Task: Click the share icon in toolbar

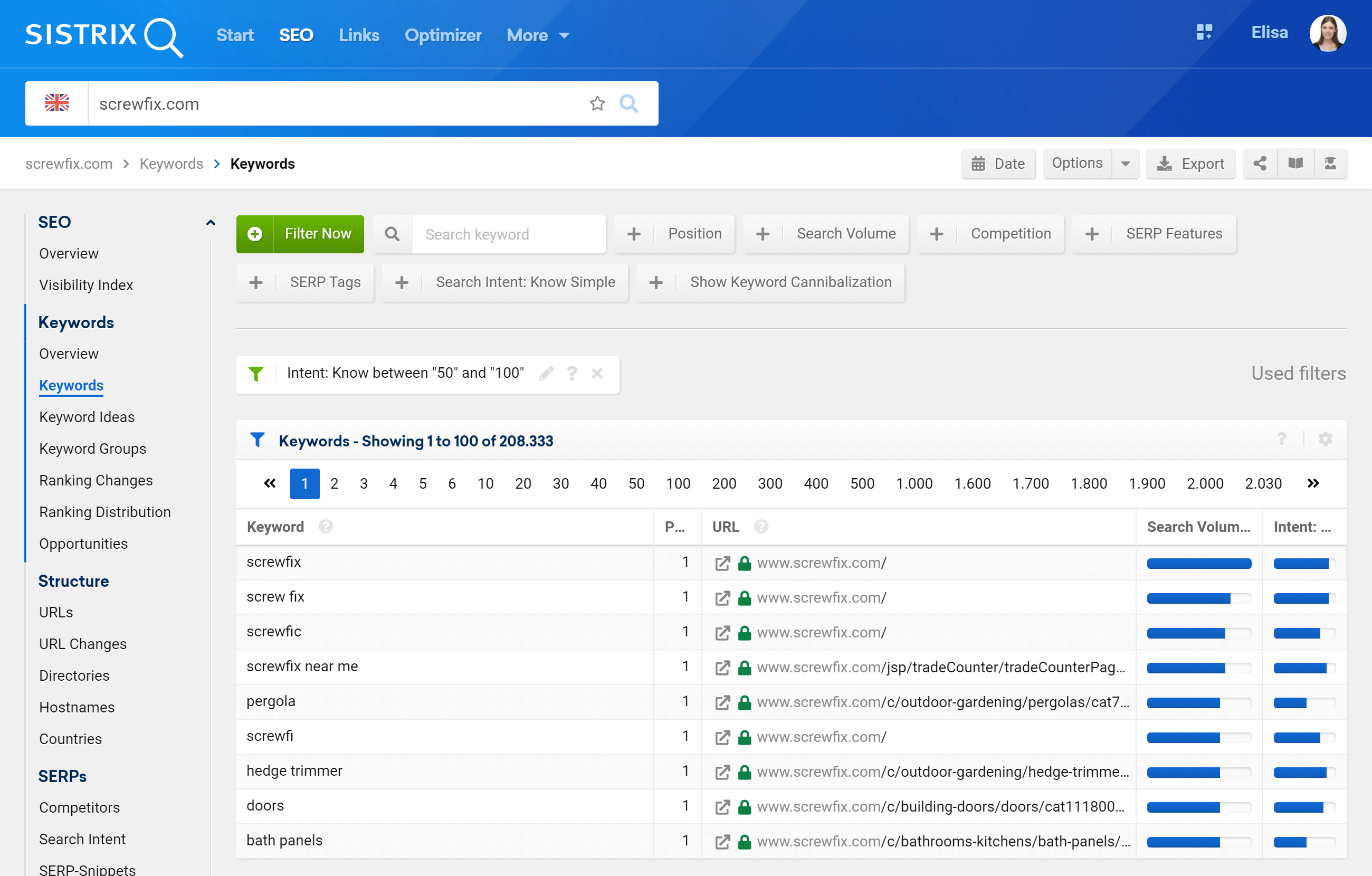Action: click(x=1260, y=164)
